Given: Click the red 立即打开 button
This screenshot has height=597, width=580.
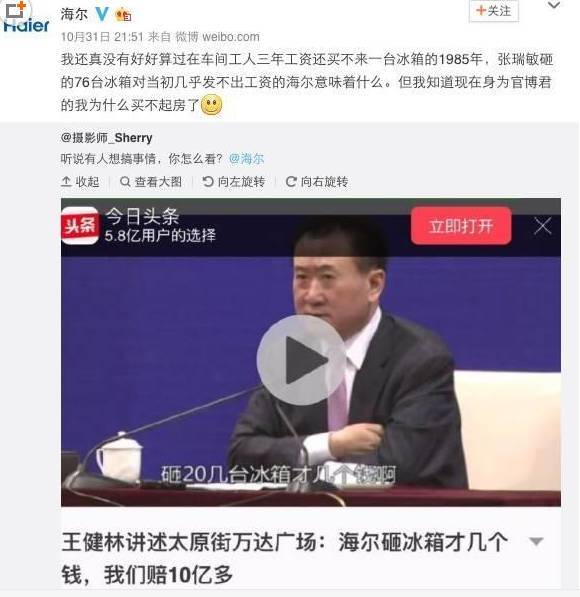Looking at the screenshot, I should 461,226.
